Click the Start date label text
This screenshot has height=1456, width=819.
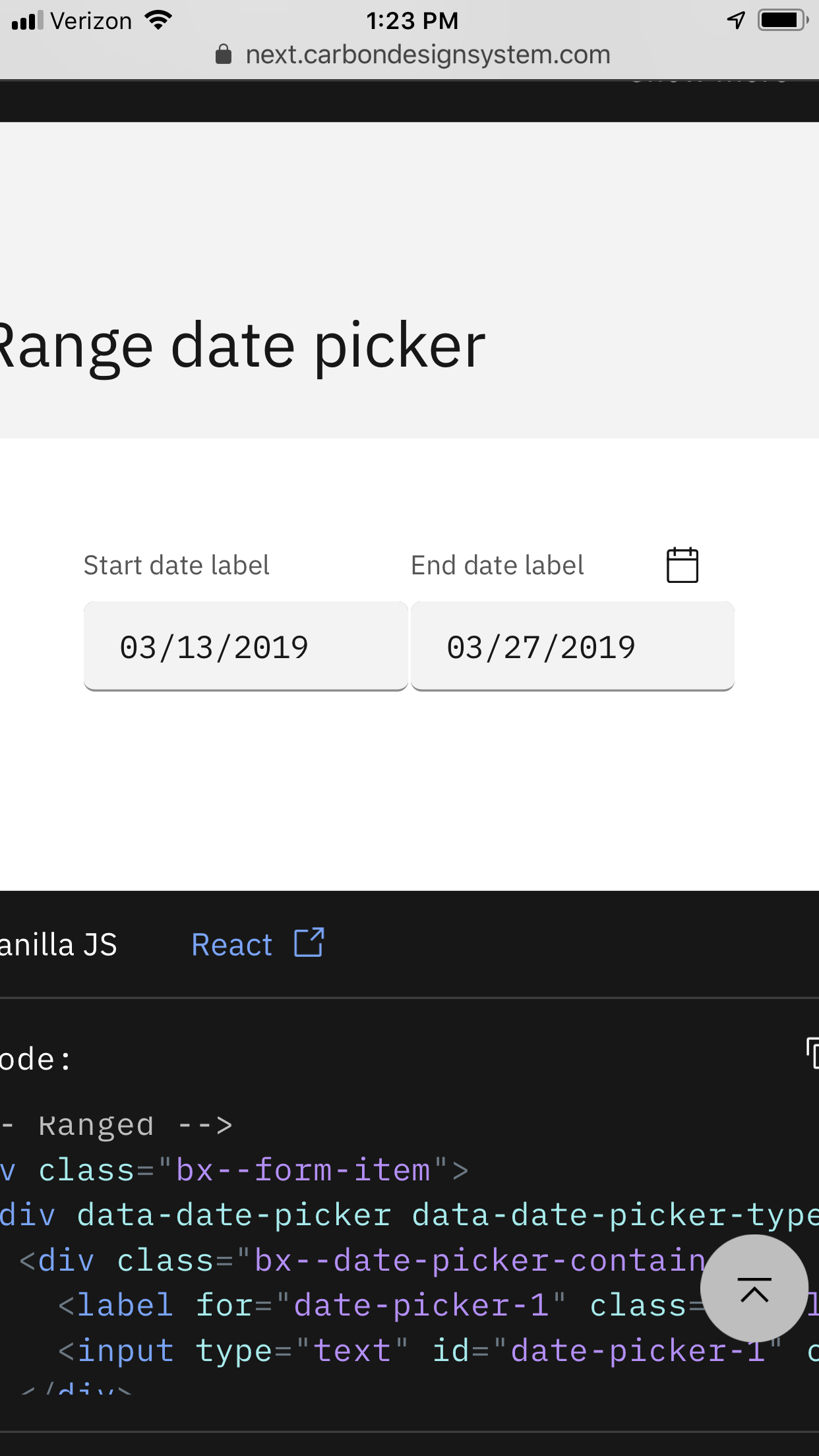(177, 566)
